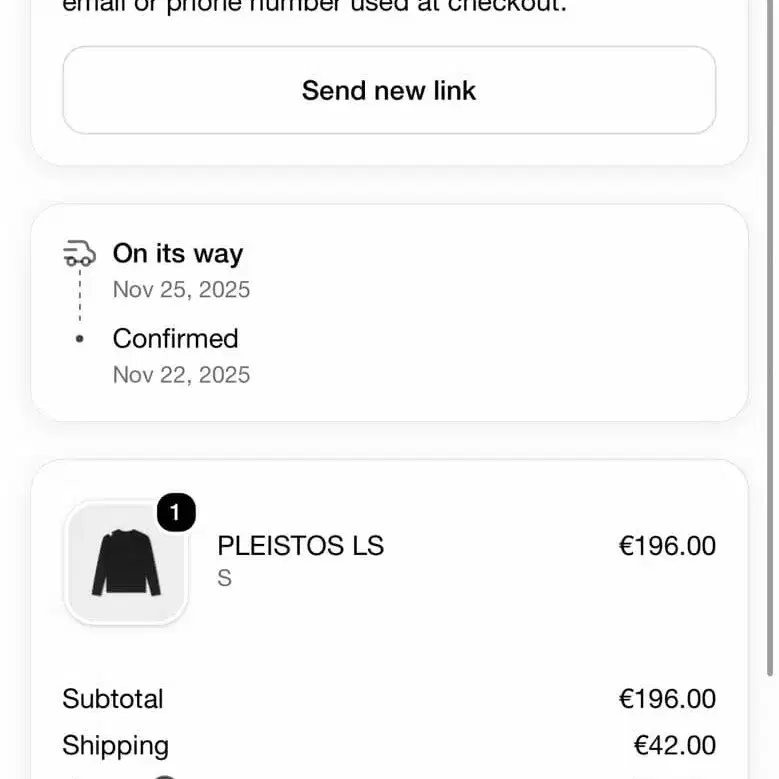779x779 pixels.
Task: Select the size S label under product
Action: click(x=224, y=578)
